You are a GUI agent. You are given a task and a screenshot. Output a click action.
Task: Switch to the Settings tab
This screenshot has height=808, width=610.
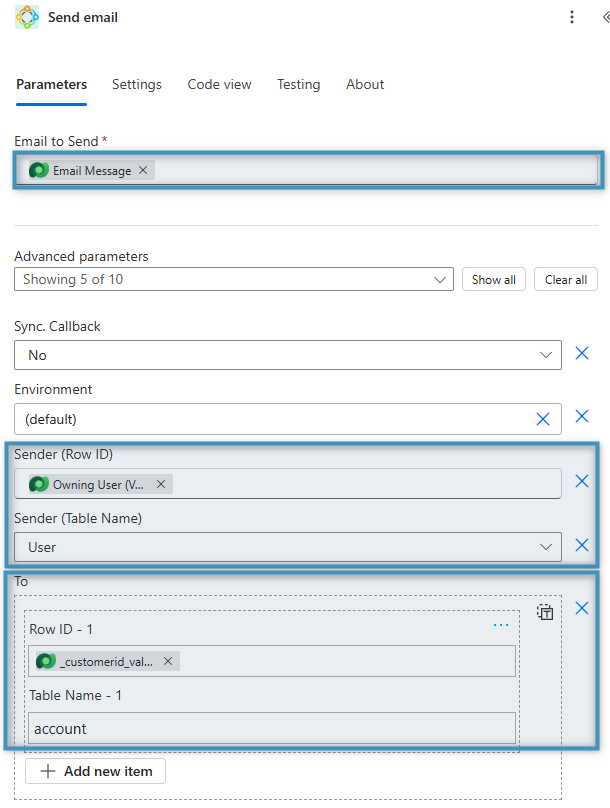coord(137,85)
